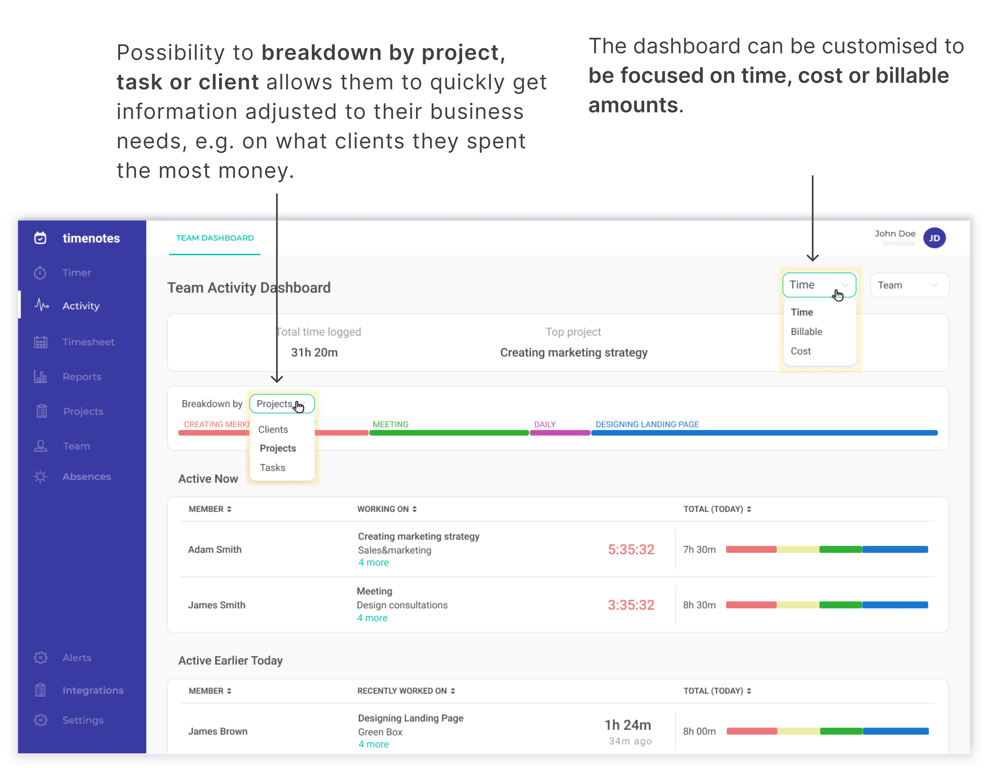Open Integrations from the sidebar
The height and width of the screenshot is (768, 988).
coord(93,691)
